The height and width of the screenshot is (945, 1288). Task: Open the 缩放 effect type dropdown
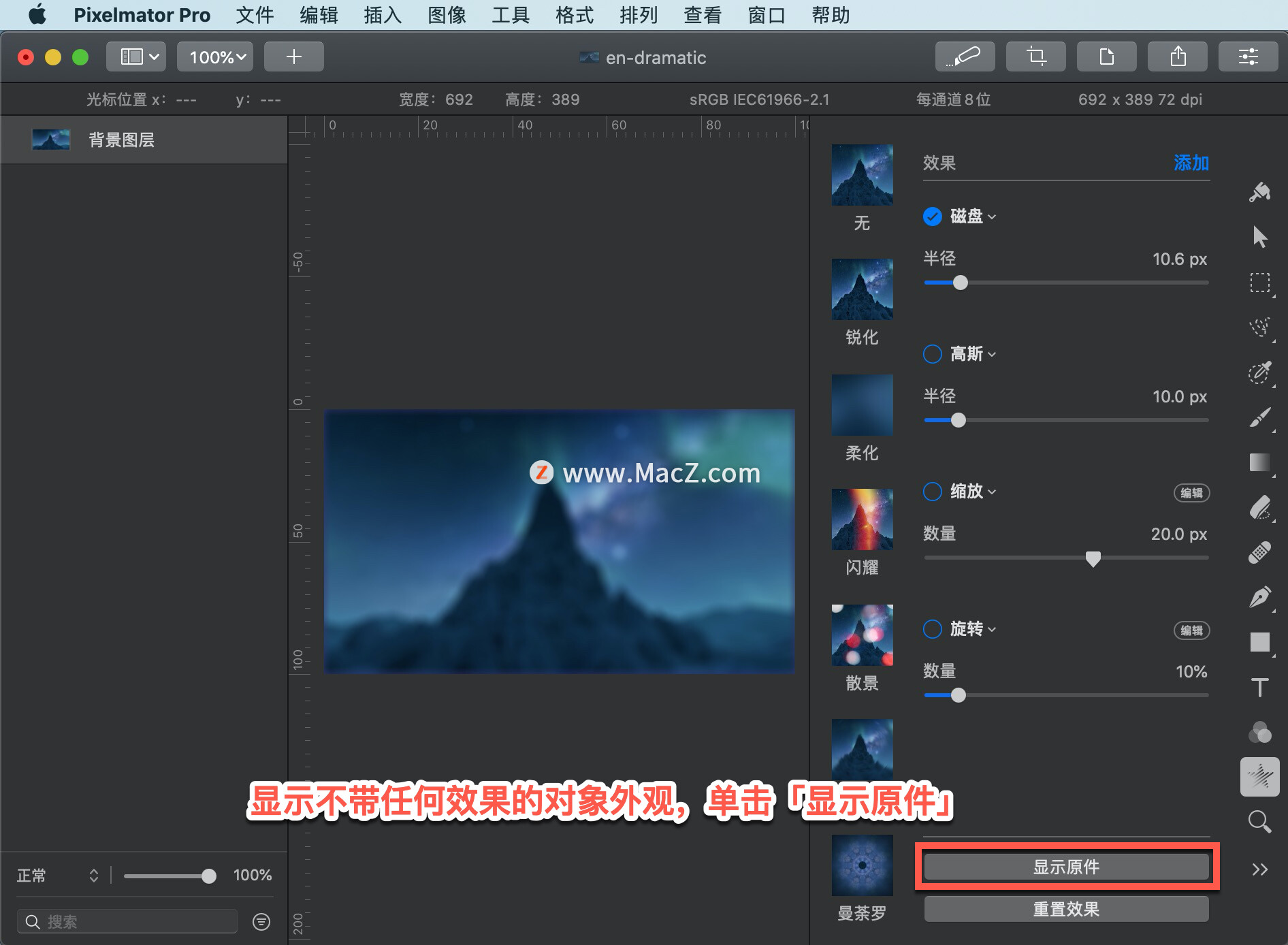pyautogui.click(x=973, y=492)
